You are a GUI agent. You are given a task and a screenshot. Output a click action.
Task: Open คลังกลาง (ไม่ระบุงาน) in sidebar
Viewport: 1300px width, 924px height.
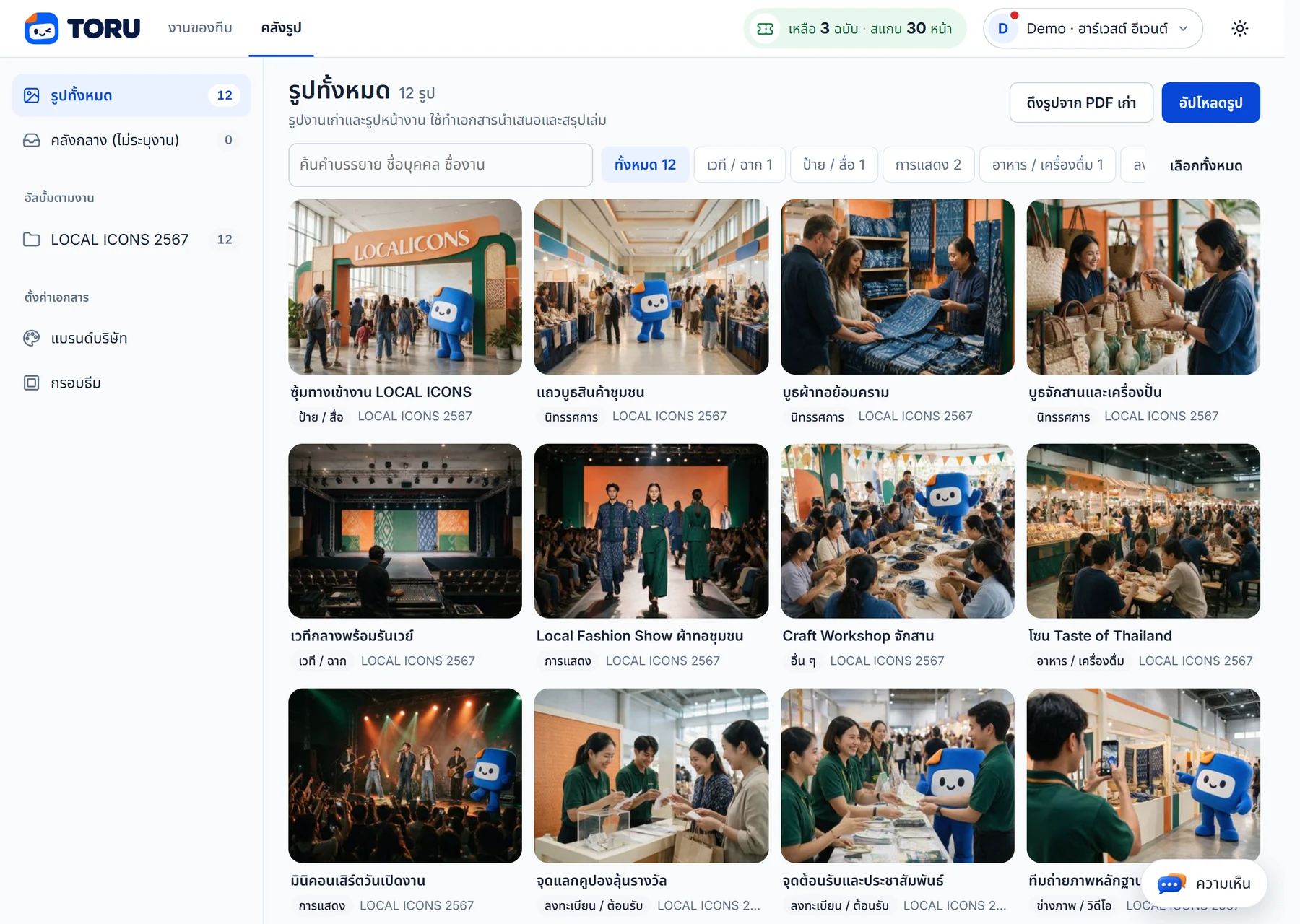[x=131, y=140]
